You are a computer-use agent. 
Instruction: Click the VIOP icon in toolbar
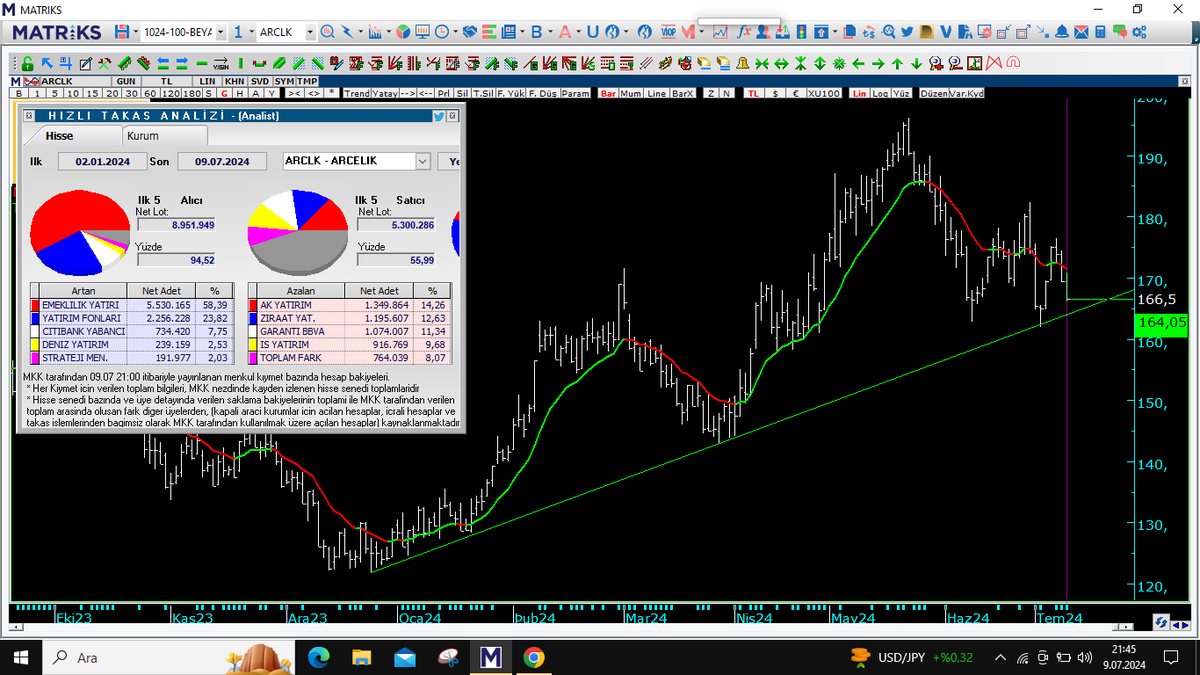tap(667, 31)
